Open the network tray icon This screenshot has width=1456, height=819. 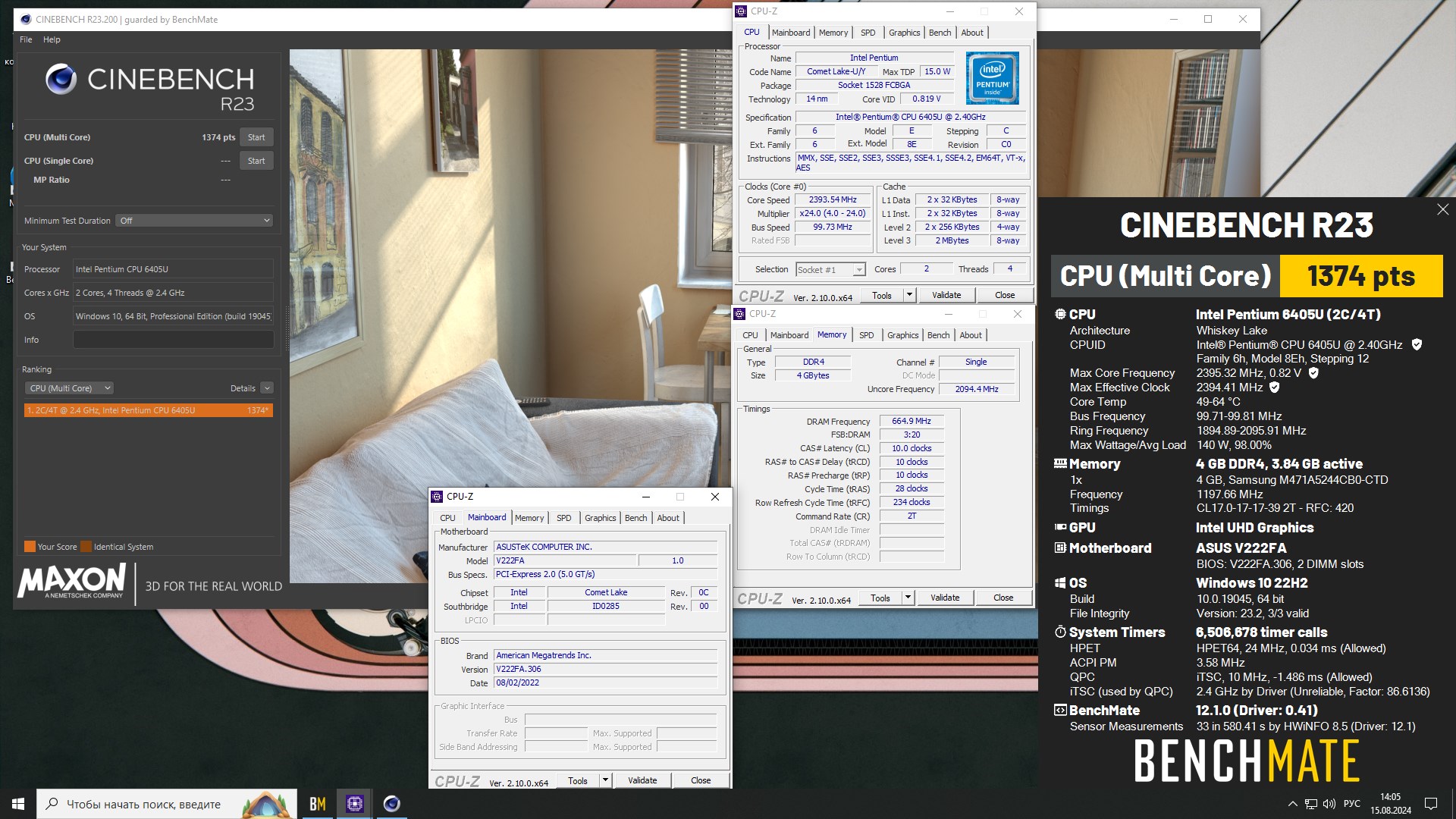pyautogui.click(x=1310, y=804)
